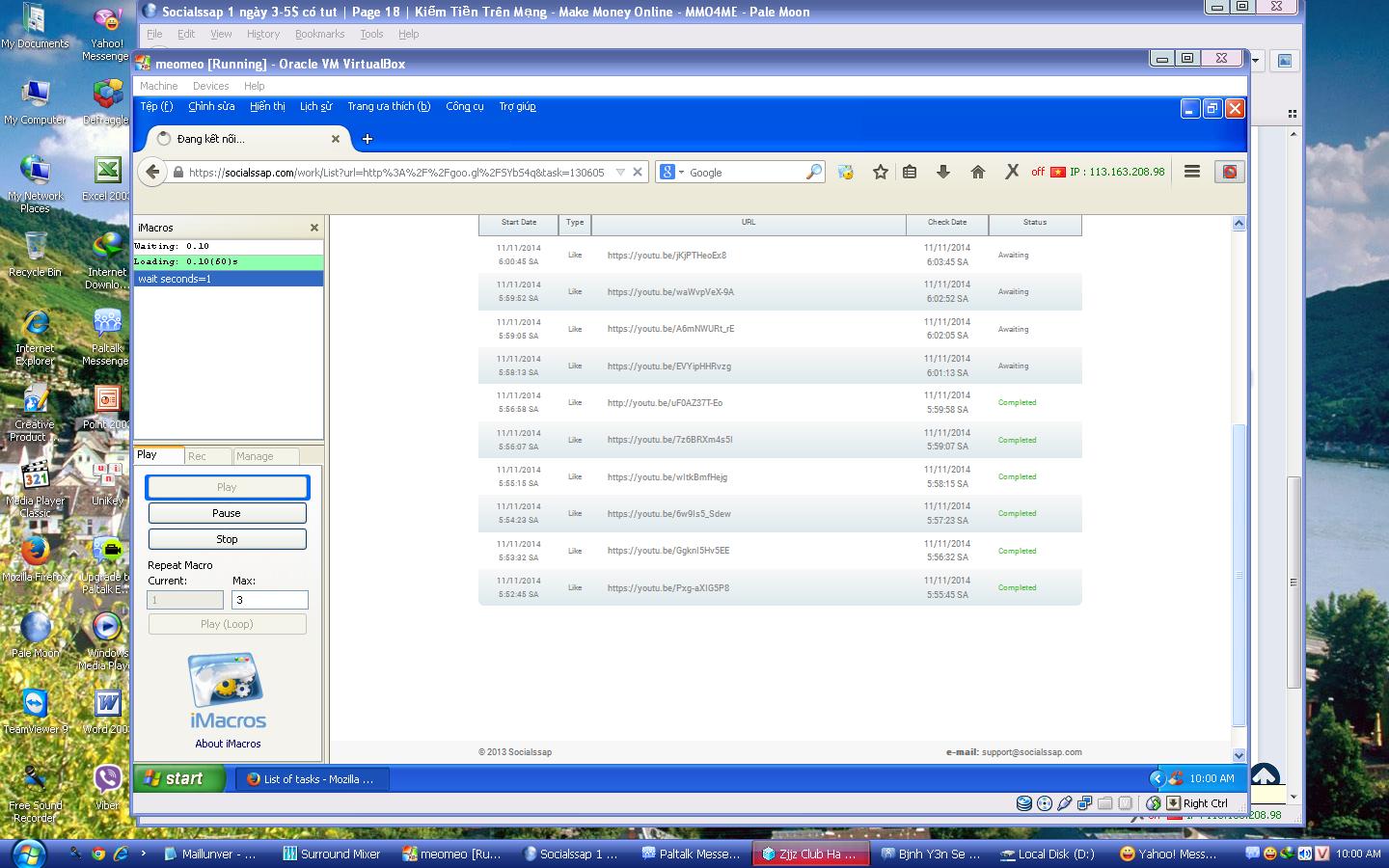Click the VirtualBox USB status icon
1389x868 pixels.
click(x=1065, y=803)
